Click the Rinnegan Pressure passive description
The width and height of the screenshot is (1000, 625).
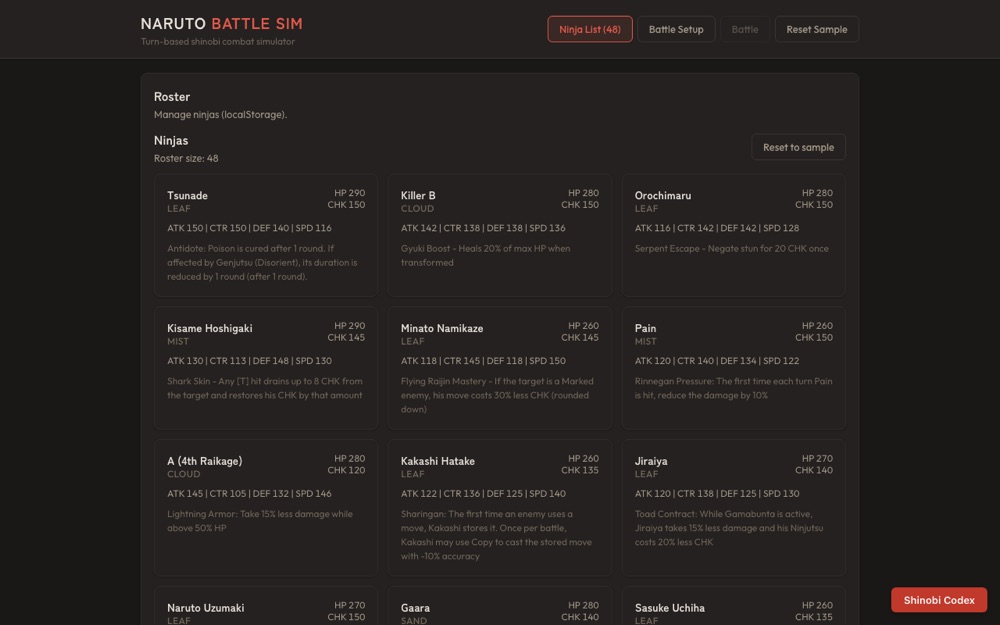[x=733, y=388]
